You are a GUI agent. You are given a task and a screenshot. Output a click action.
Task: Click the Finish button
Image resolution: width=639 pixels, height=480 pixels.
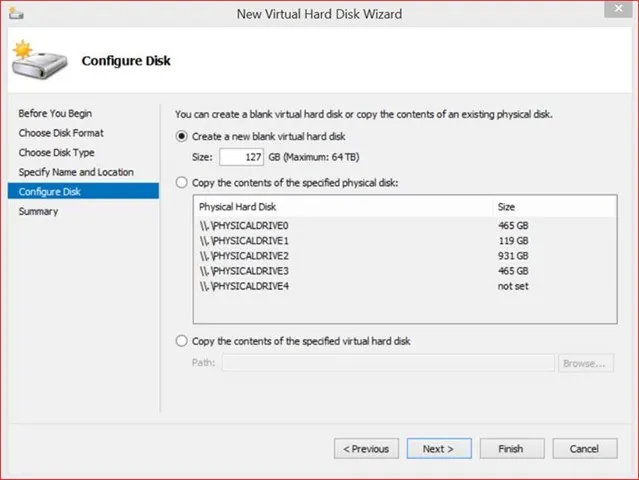pyautogui.click(x=512, y=449)
